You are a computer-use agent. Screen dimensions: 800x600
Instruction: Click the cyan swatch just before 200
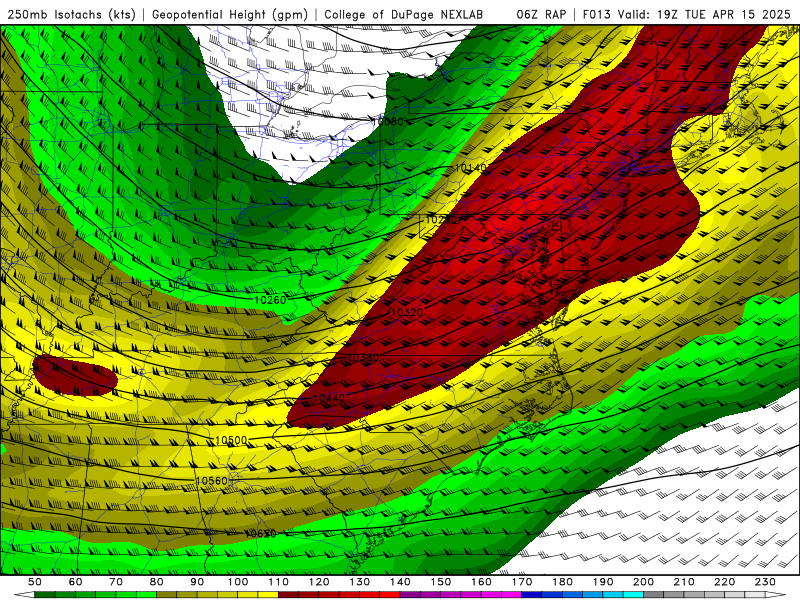[x=634, y=595]
